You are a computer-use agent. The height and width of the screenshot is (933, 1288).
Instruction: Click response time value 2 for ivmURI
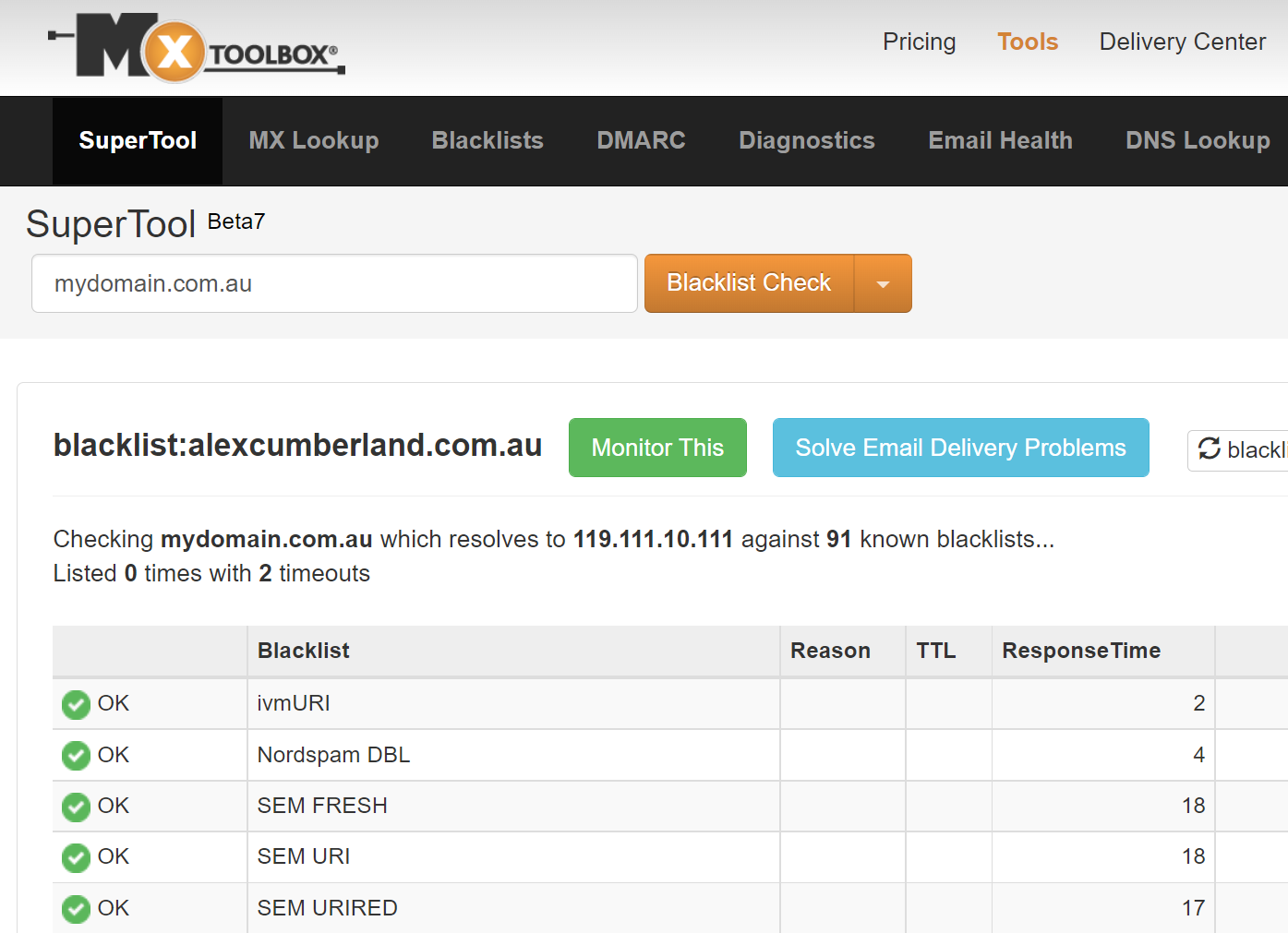1198,703
